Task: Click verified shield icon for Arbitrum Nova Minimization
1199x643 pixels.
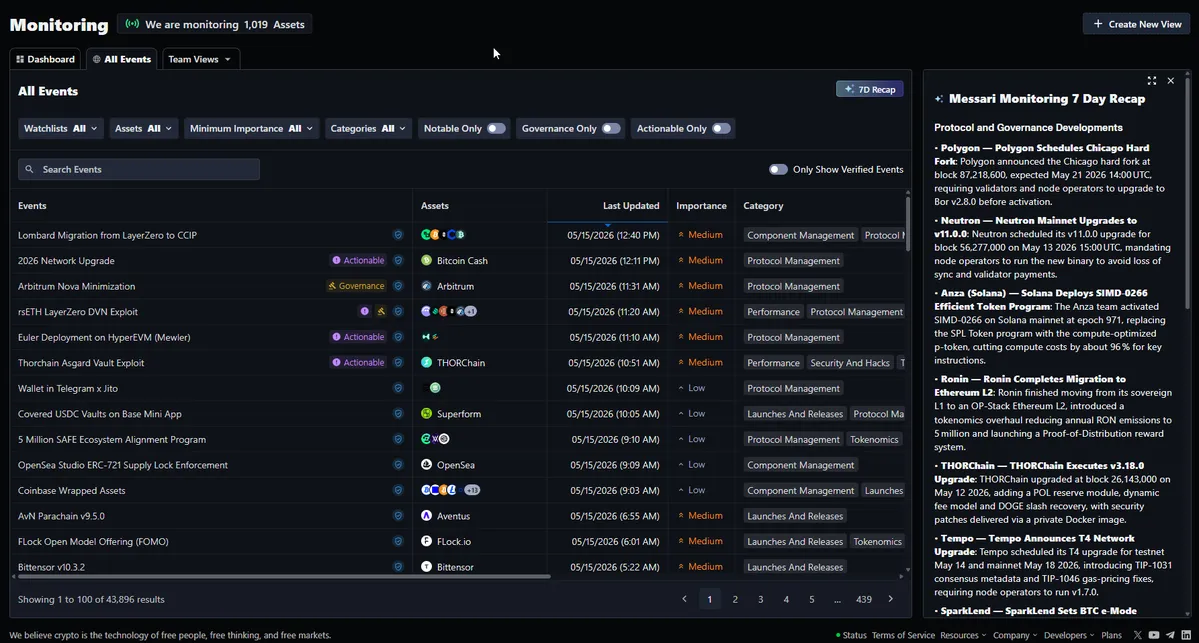Action: pos(398,286)
